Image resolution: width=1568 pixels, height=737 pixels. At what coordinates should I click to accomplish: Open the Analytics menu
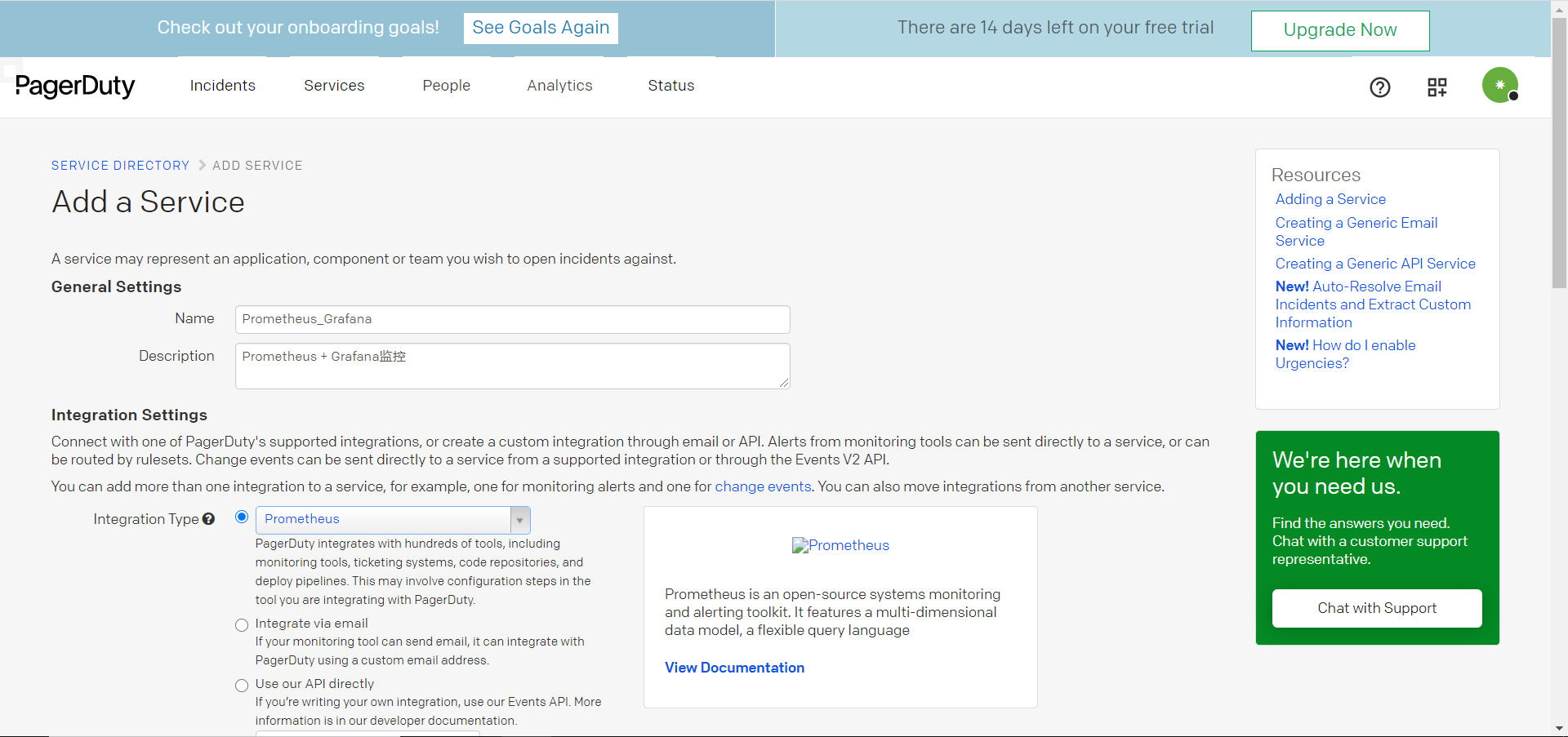pos(559,86)
